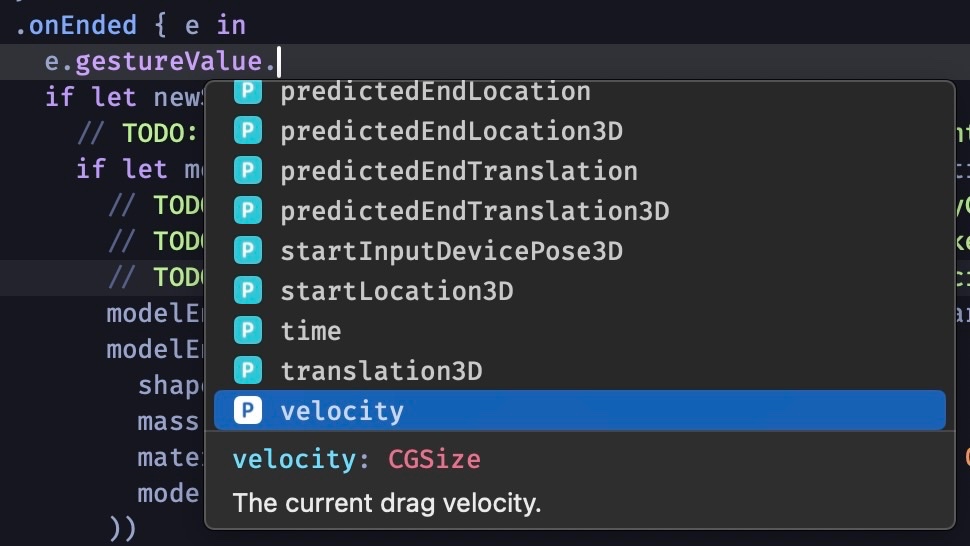This screenshot has height=546, width=970.
Task: Select the velocity completion suggestion
Action: (x=580, y=411)
